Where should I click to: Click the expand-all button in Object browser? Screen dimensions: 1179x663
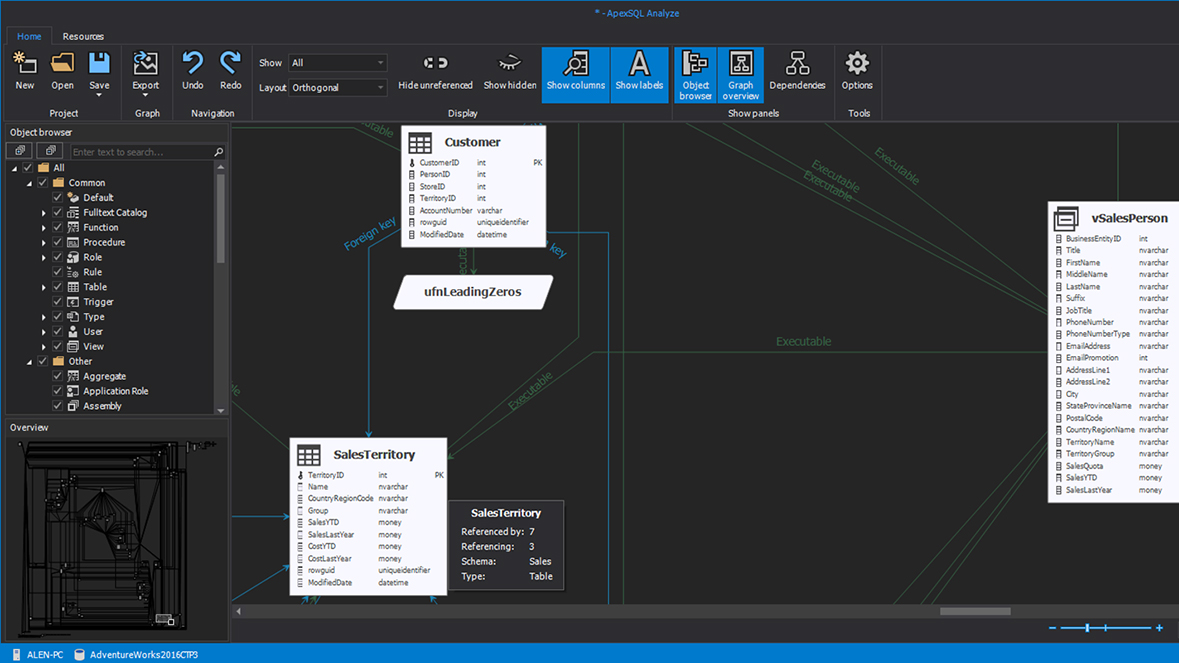pyautogui.click(x=20, y=151)
